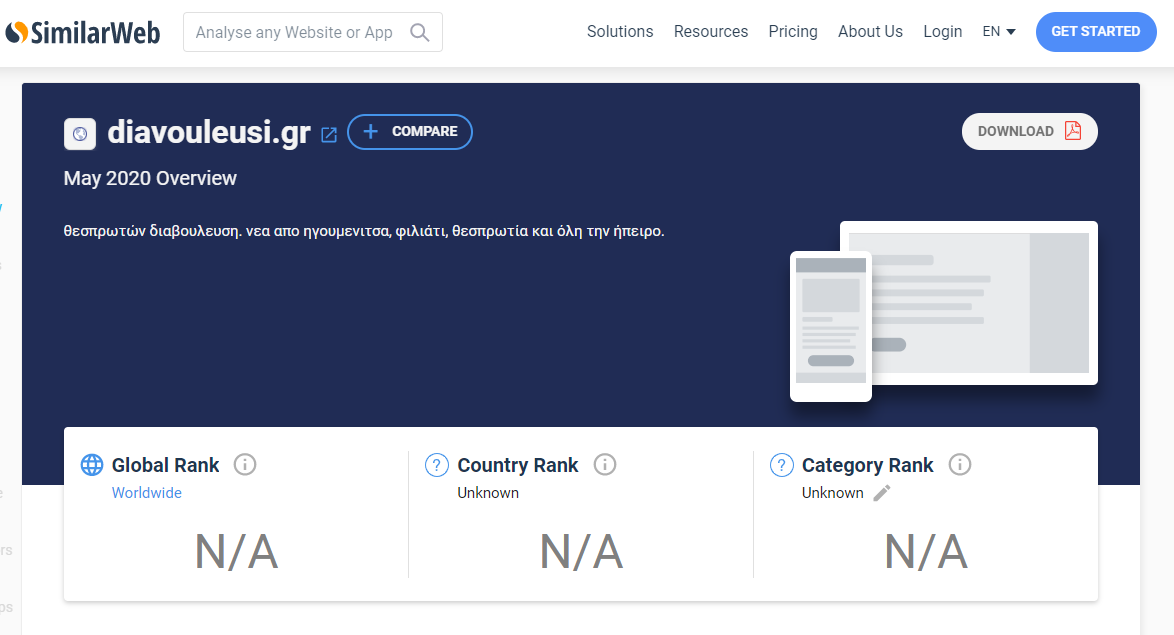Click the Global Rank globe icon
1174x635 pixels.
[92, 465]
